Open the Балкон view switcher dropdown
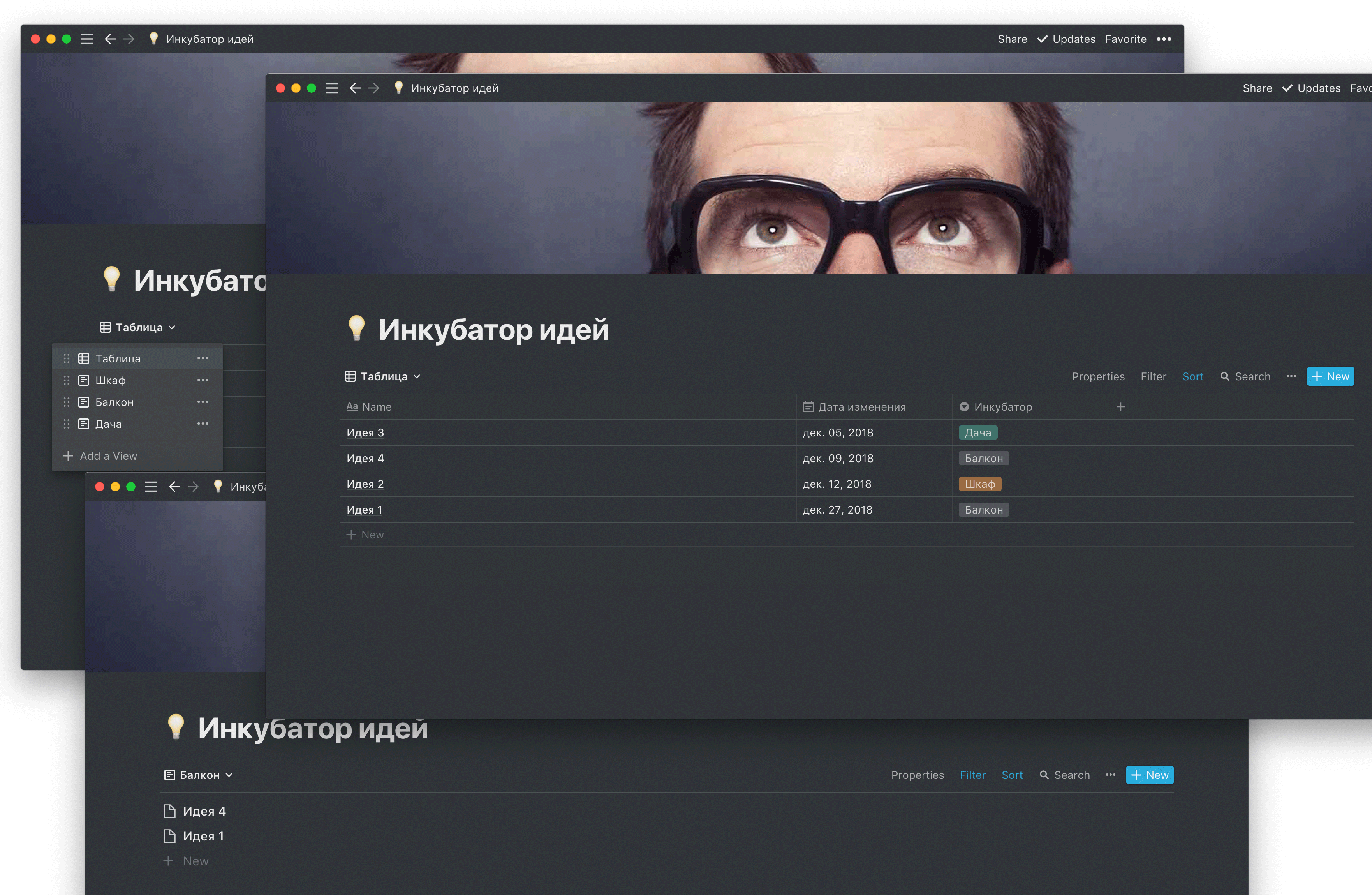 198,775
